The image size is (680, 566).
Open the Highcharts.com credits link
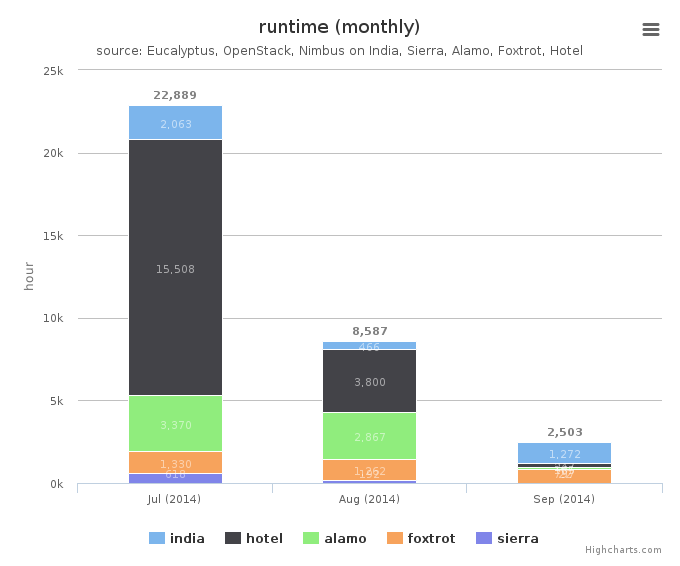point(623,550)
